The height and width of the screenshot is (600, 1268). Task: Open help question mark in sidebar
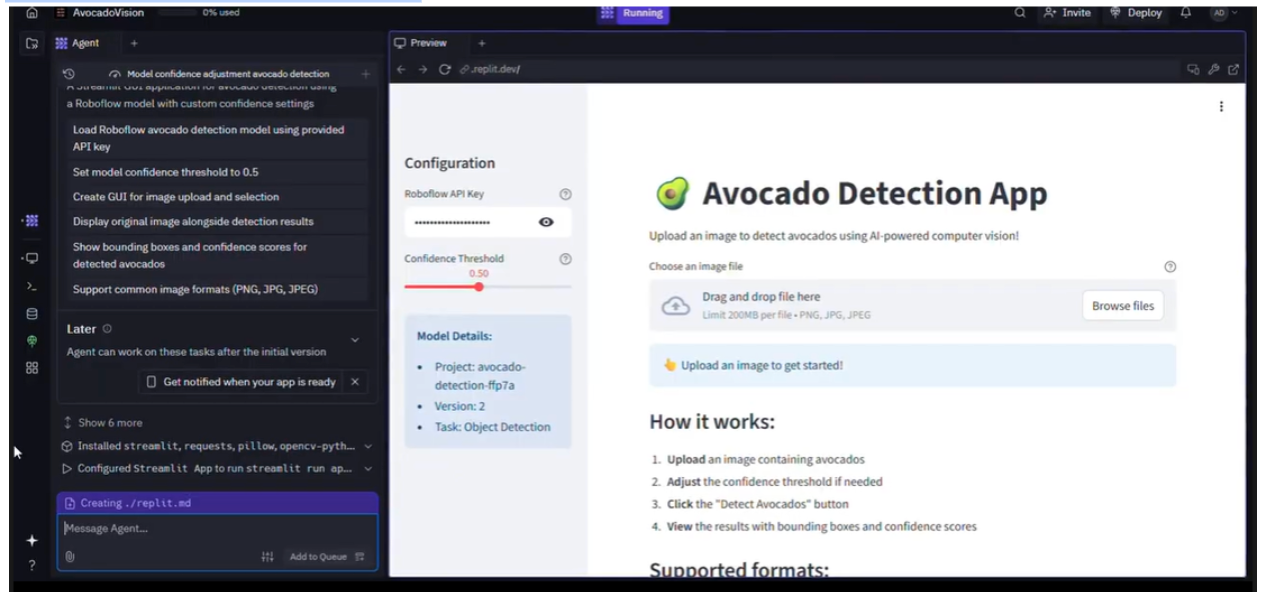pyautogui.click(x=32, y=566)
